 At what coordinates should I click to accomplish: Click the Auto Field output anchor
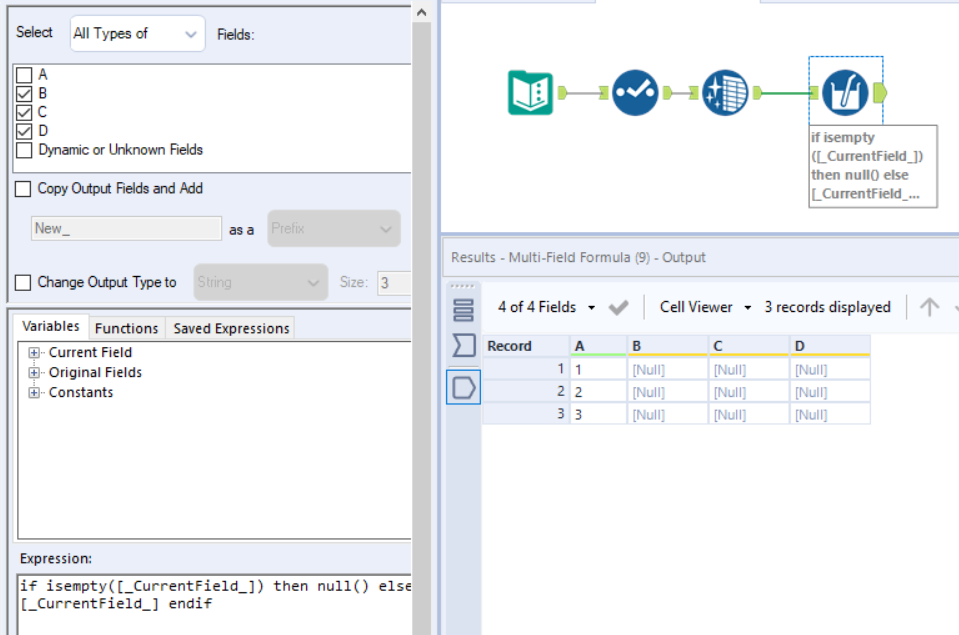click(668, 93)
